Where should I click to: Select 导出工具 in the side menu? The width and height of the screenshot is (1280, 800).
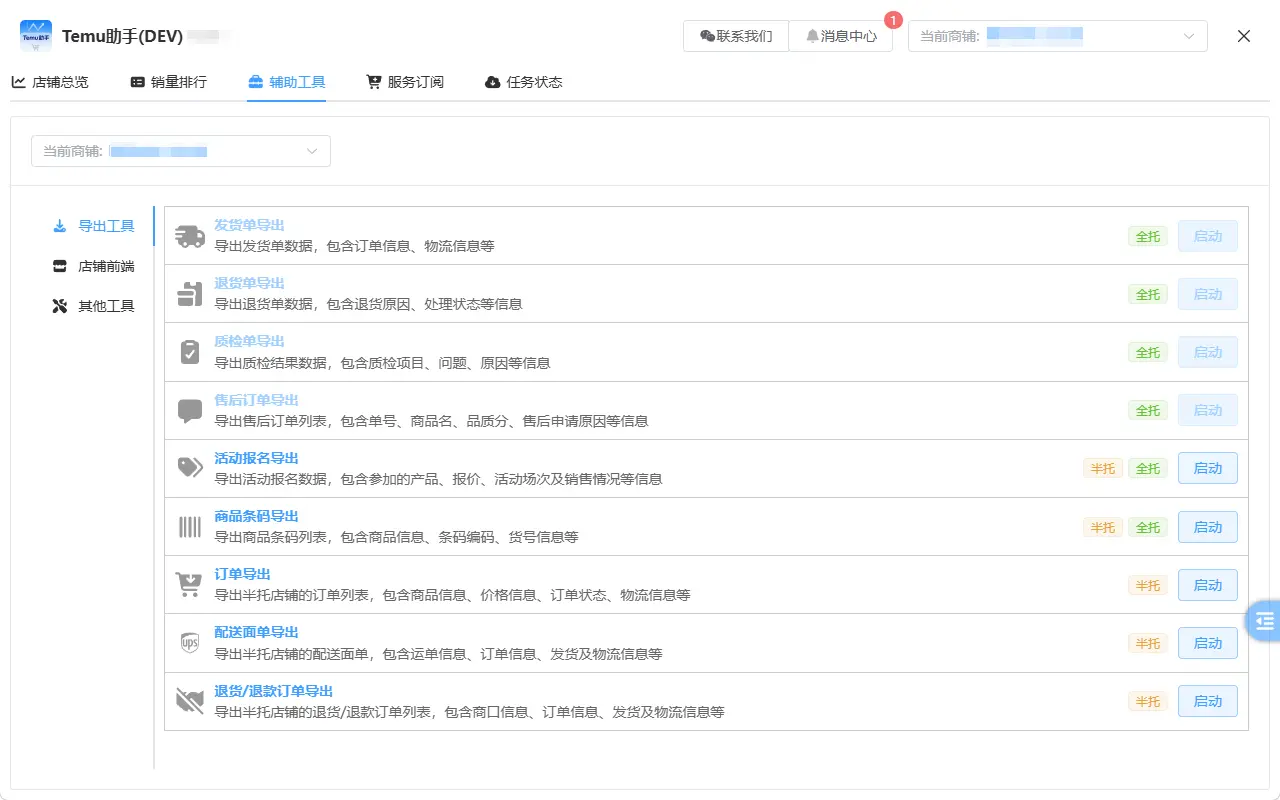(94, 226)
